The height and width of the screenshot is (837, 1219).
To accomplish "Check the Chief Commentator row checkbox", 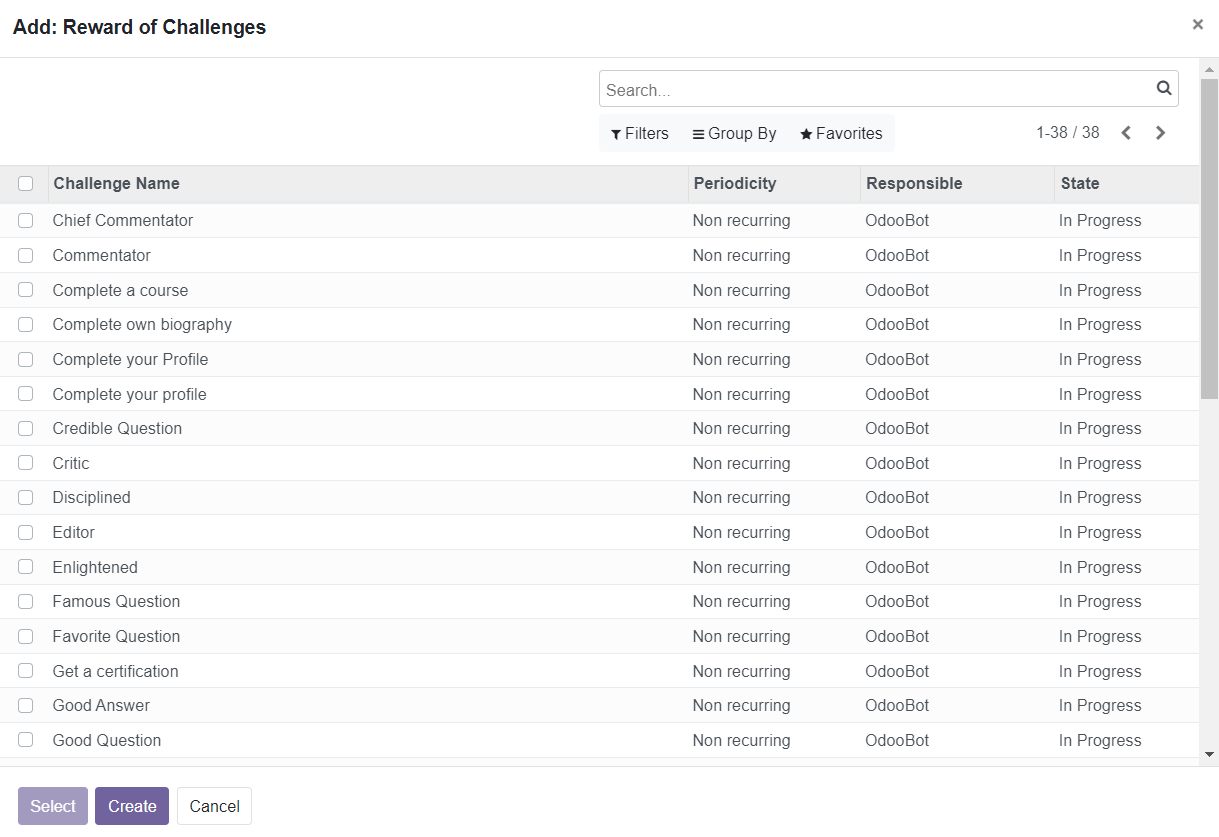I will (x=26, y=221).
